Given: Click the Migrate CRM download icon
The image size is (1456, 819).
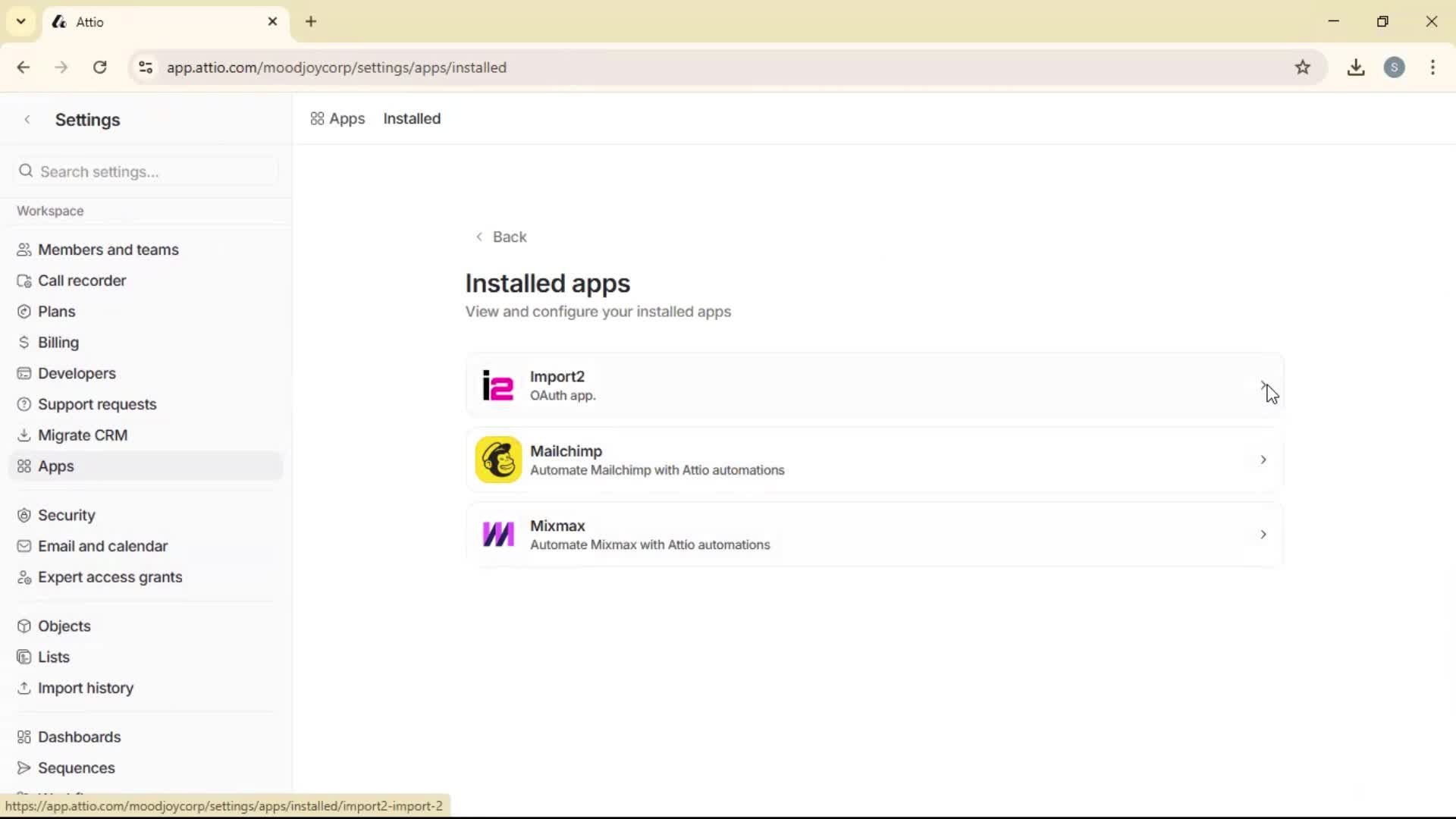Looking at the screenshot, I should click(24, 435).
